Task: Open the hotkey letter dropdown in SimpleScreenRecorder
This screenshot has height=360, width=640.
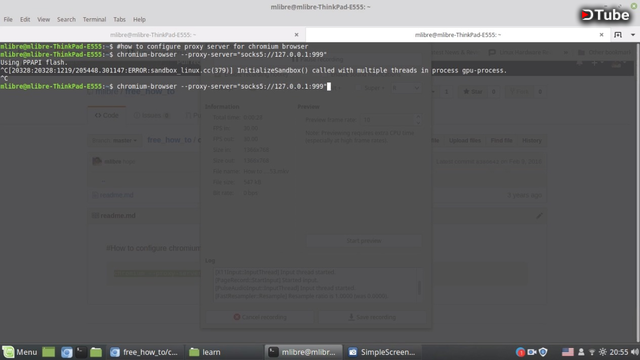Action: (406, 88)
